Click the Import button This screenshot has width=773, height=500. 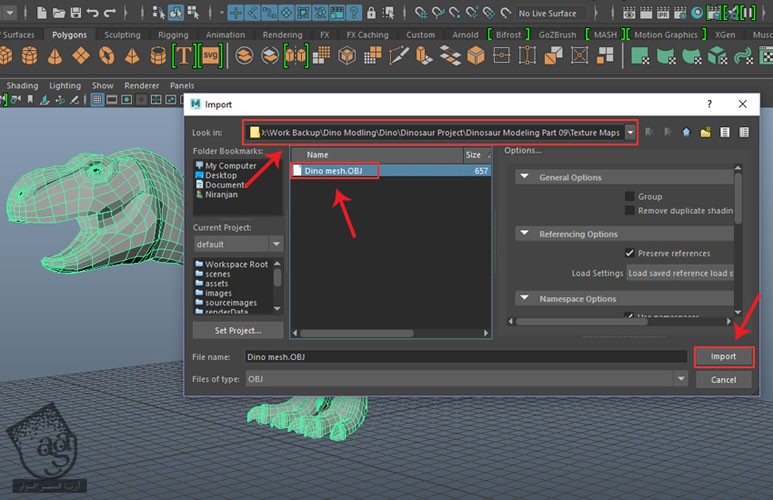(x=722, y=356)
